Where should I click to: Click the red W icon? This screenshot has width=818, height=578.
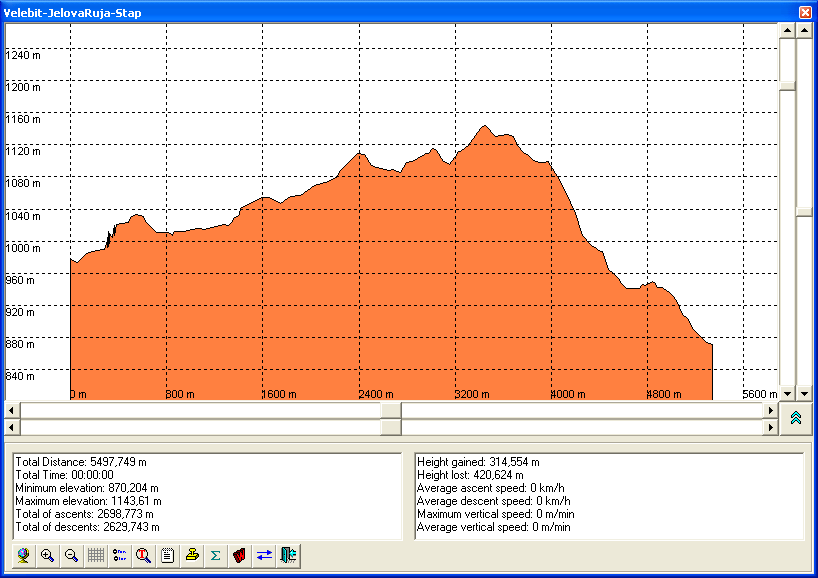point(240,555)
